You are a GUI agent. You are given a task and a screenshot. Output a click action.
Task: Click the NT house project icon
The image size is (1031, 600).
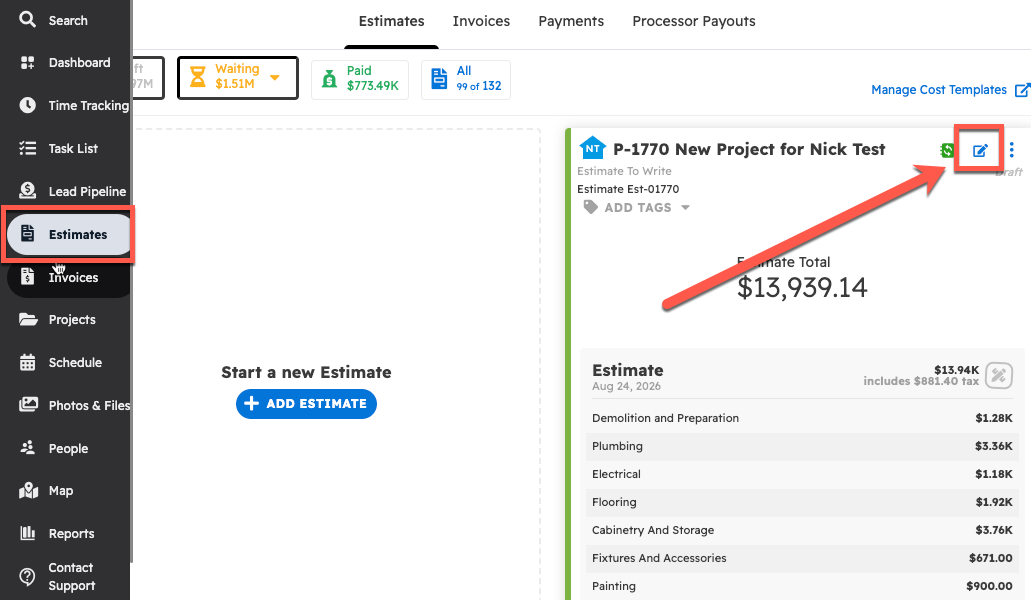click(x=593, y=149)
